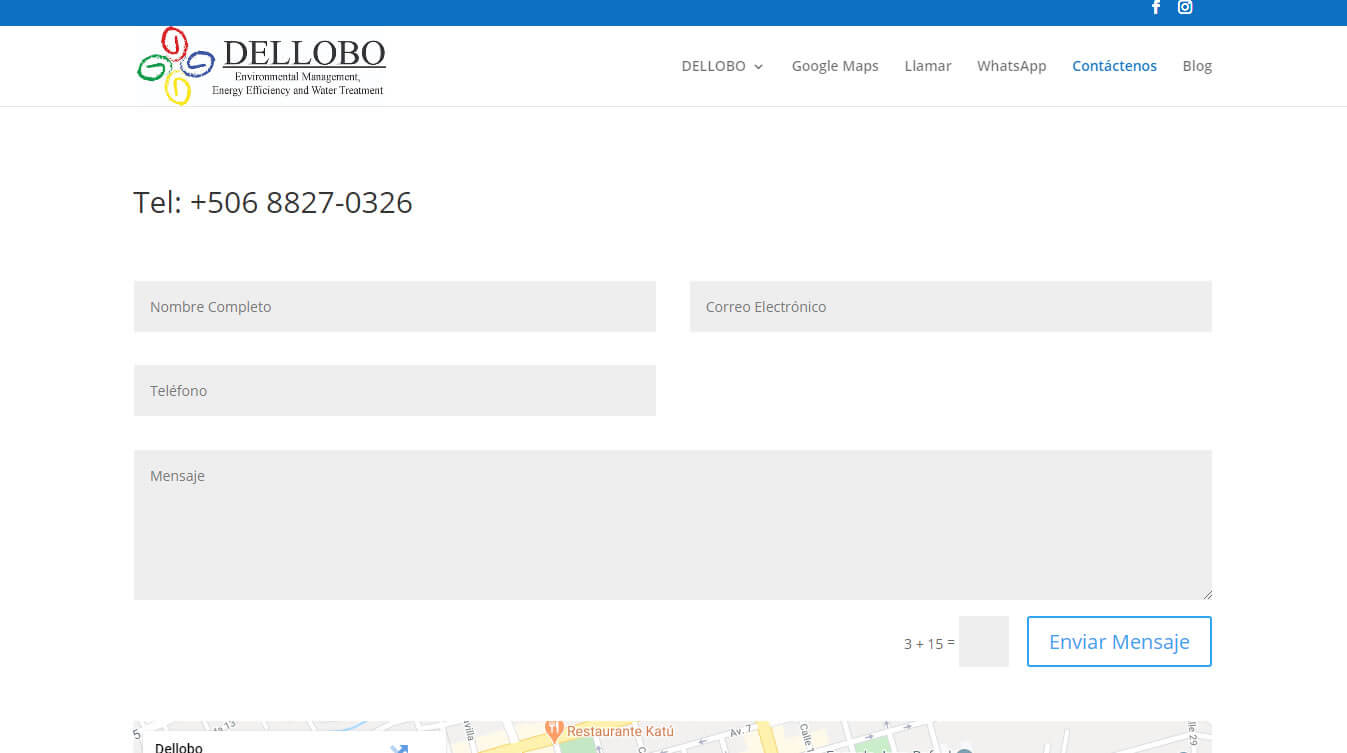Open the Google Maps menu item
This screenshot has height=753, width=1347.
(834, 66)
